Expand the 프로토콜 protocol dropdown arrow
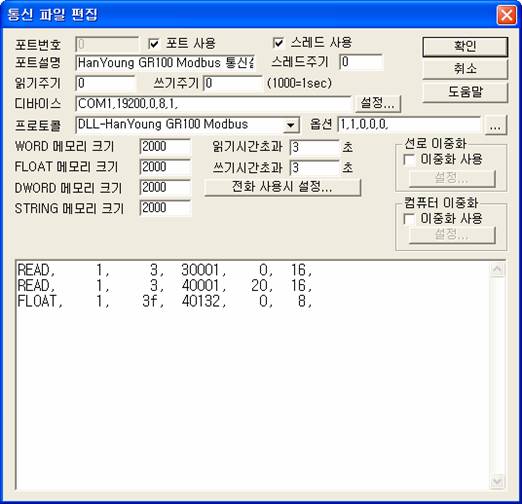 point(291,125)
